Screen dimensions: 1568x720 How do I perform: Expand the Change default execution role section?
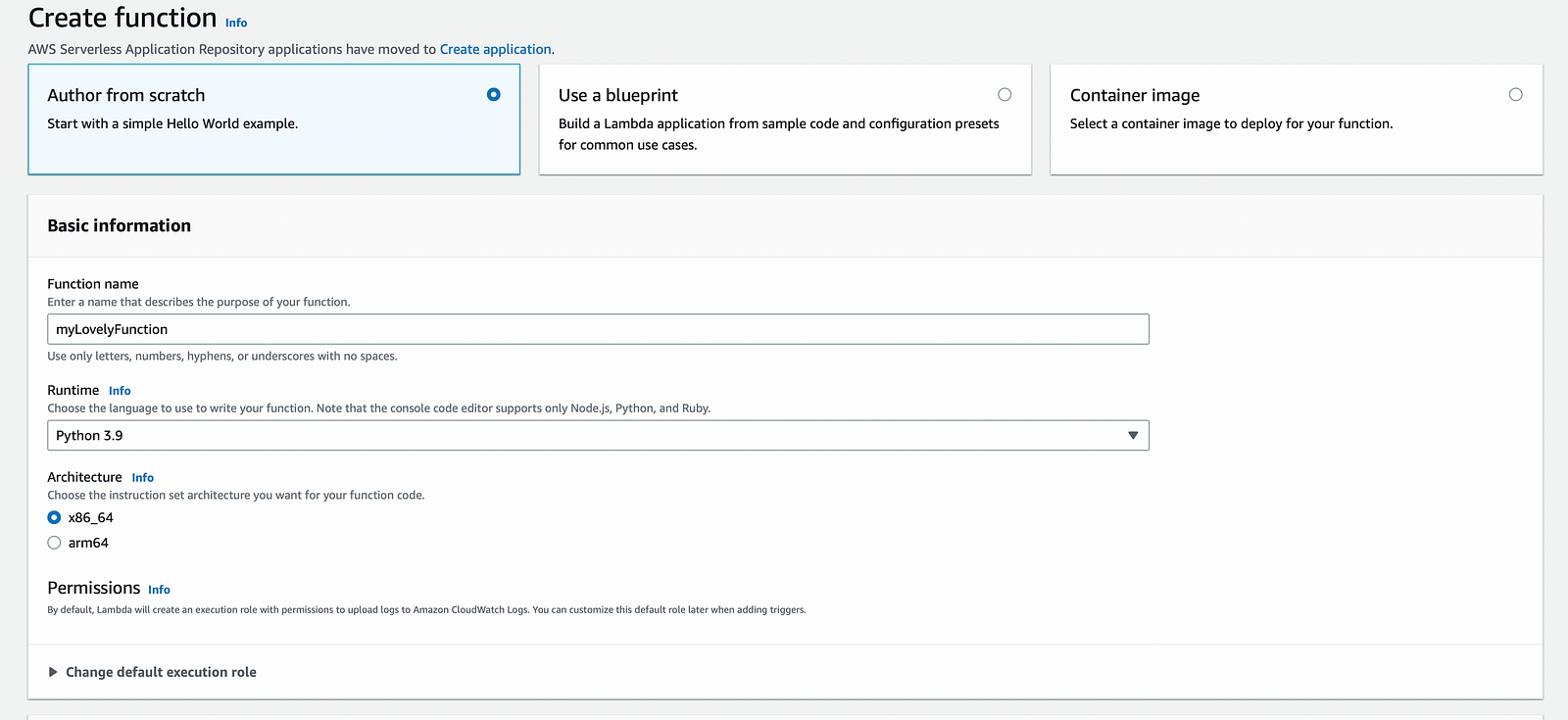pos(161,672)
